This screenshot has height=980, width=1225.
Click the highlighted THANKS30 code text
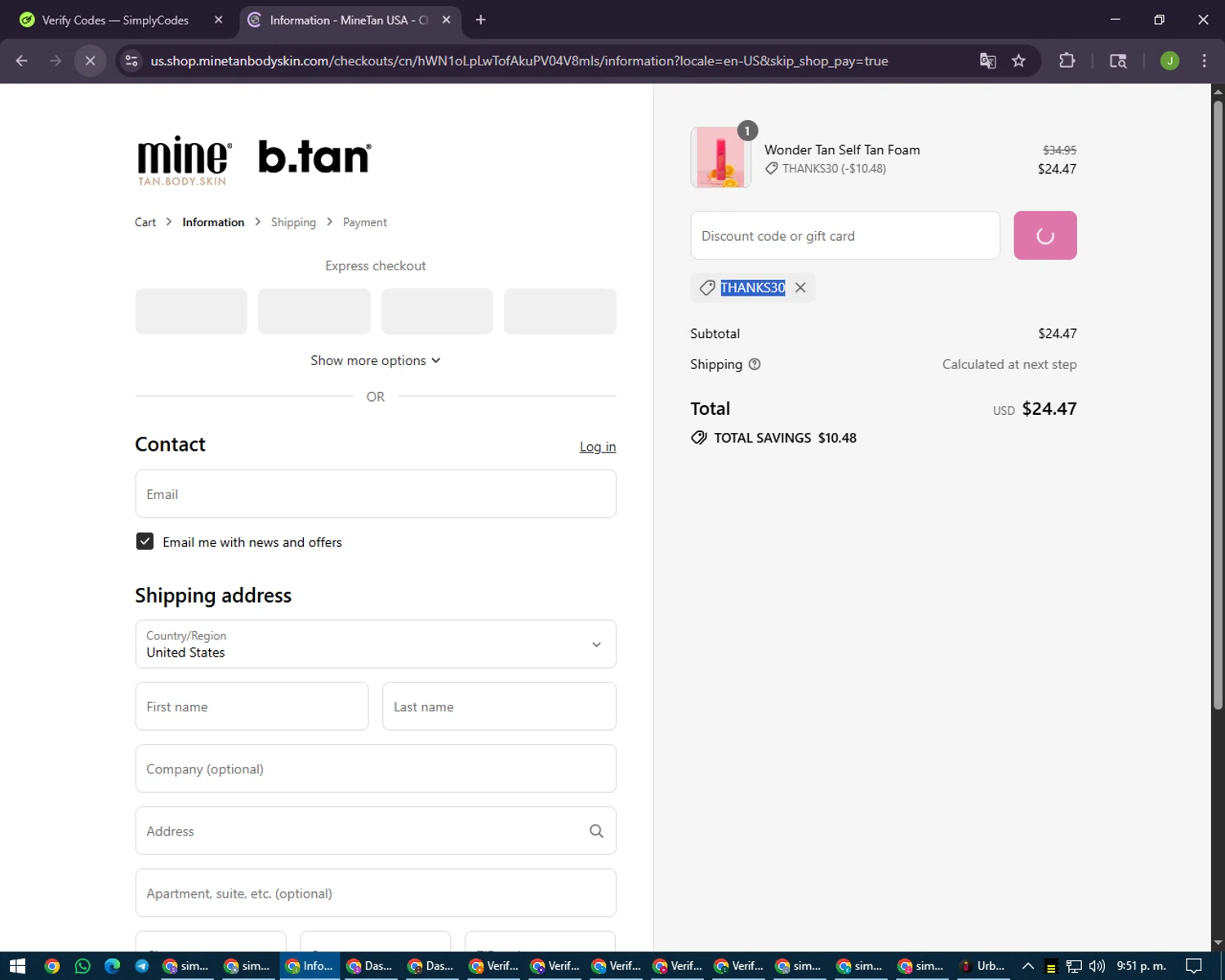coord(752,287)
